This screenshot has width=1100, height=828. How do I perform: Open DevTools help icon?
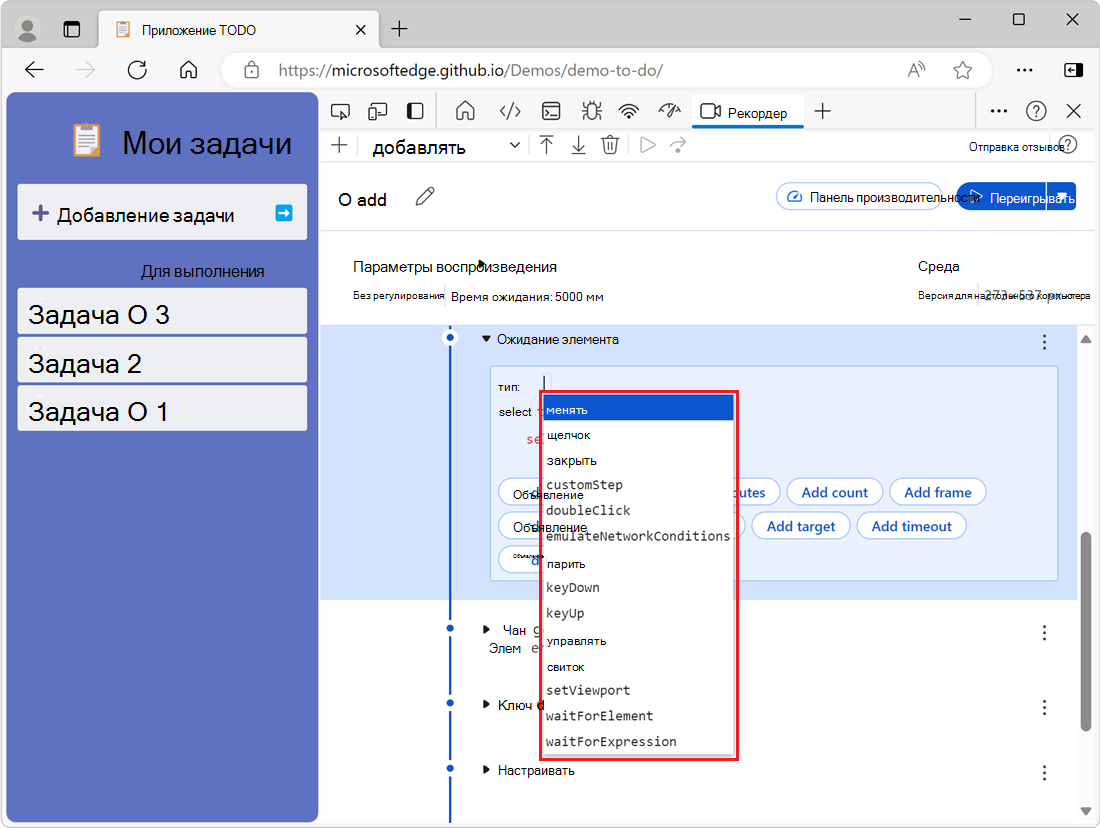coord(1036,112)
